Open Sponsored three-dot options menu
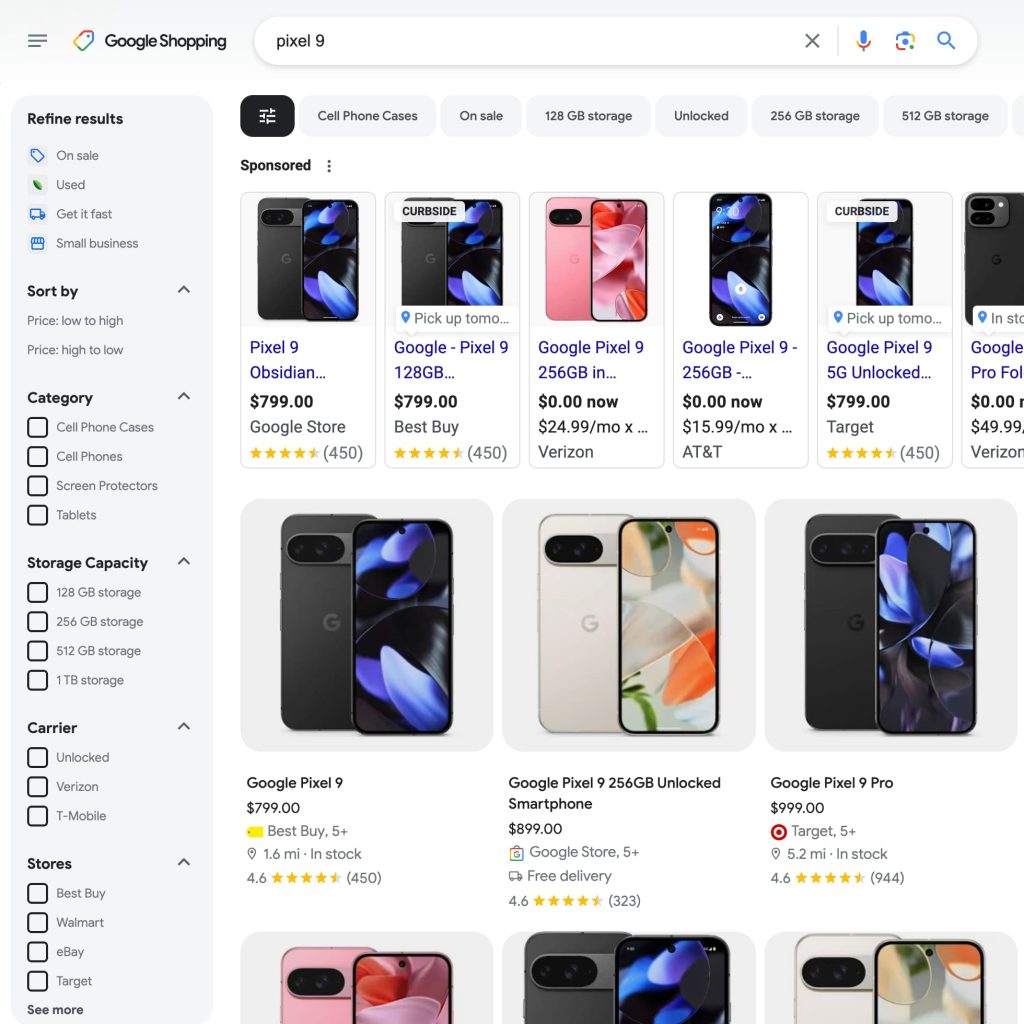Image resolution: width=1024 pixels, height=1024 pixels. coord(329,166)
